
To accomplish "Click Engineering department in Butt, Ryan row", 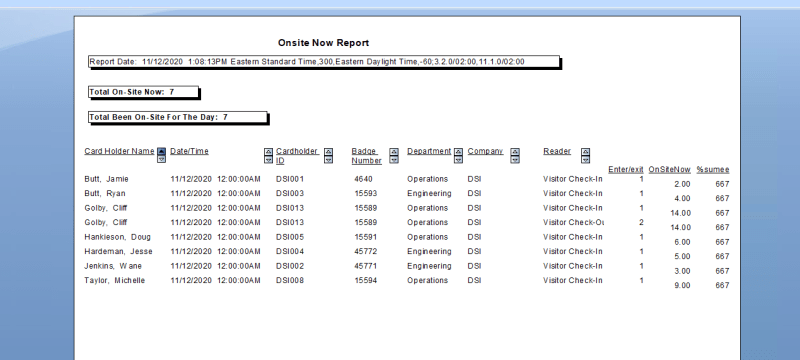I will coord(429,194).
